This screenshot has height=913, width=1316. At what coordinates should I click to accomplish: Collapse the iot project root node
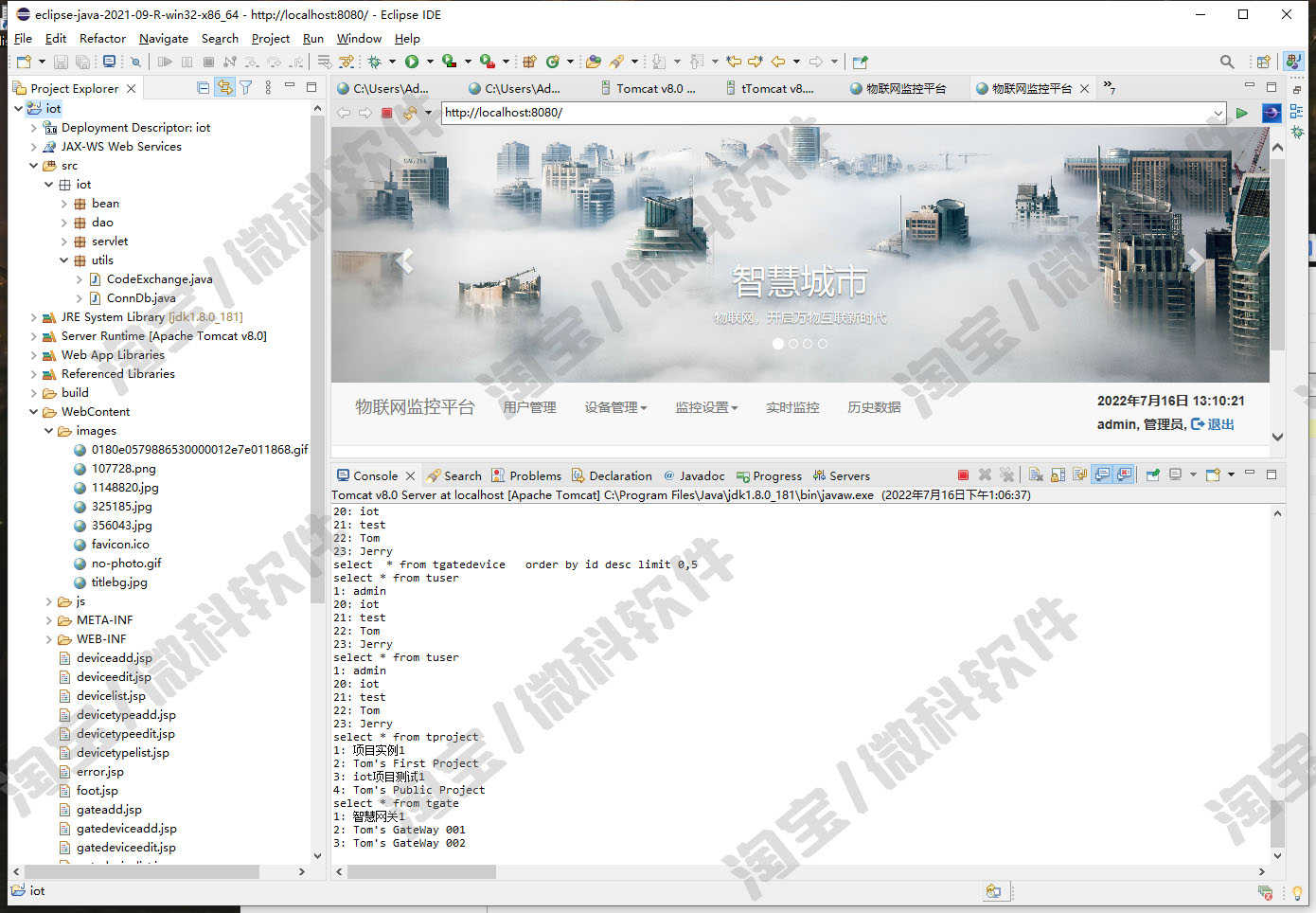click(18, 109)
